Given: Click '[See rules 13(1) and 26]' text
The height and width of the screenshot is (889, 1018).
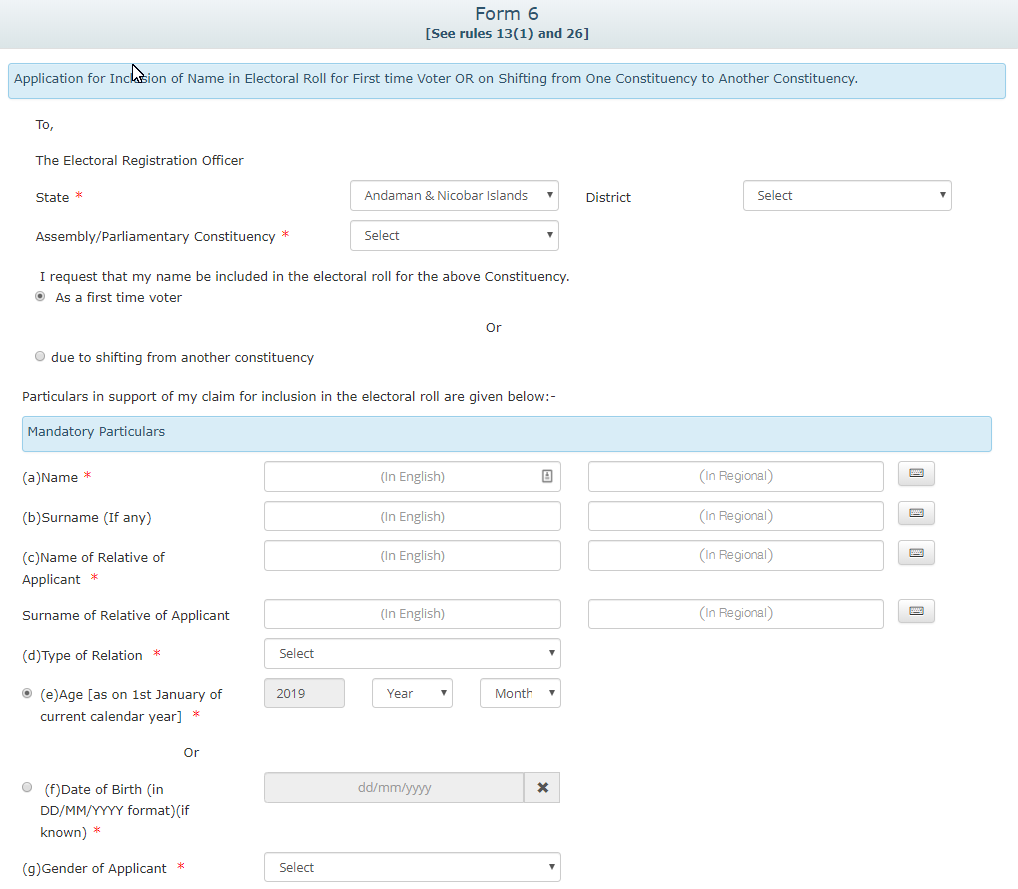Looking at the screenshot, I should pyautogui.click(x=507, y=34).
